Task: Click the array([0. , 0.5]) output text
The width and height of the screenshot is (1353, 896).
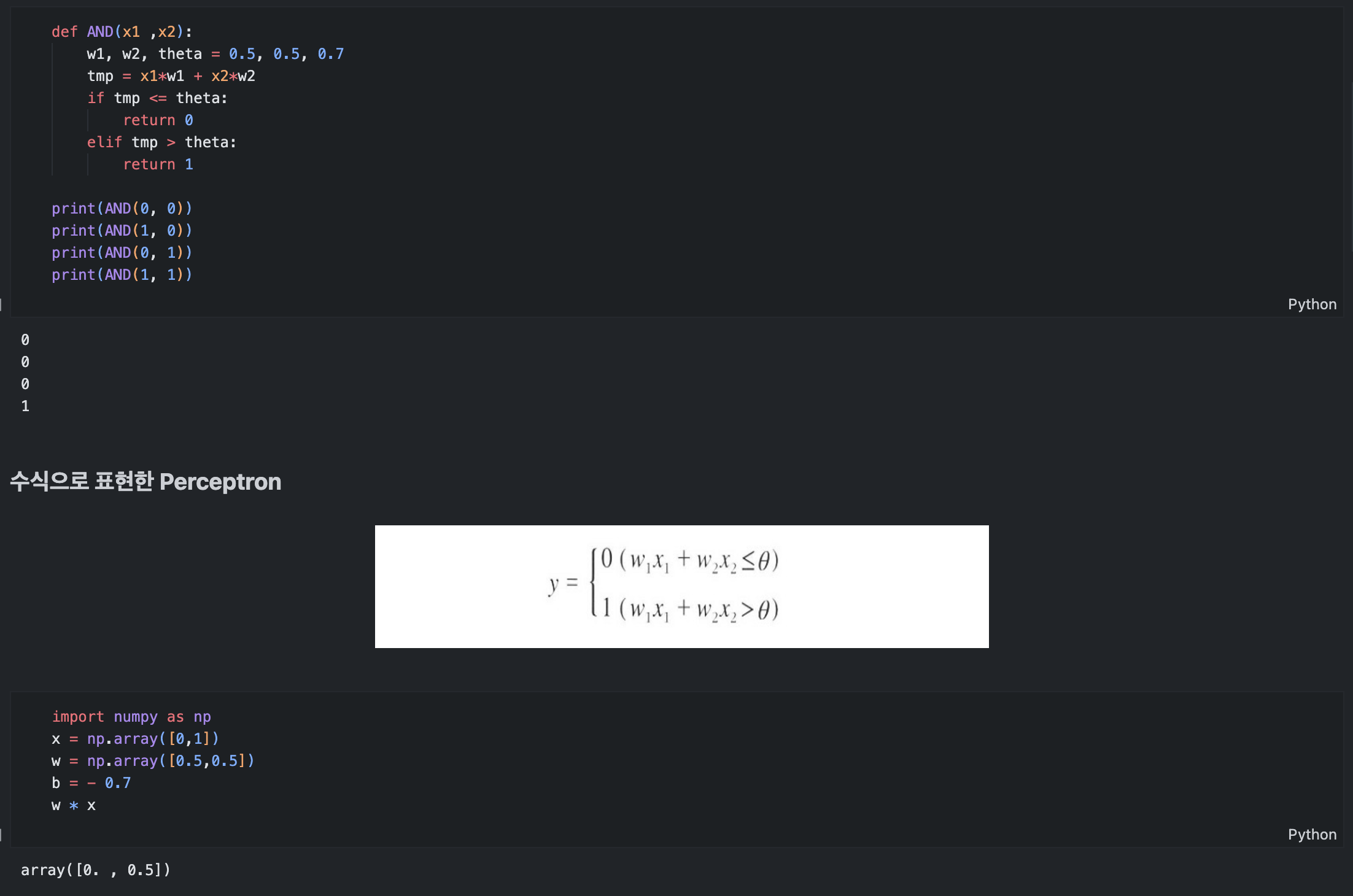Action: pyautogui.click(x=96, y=870)
